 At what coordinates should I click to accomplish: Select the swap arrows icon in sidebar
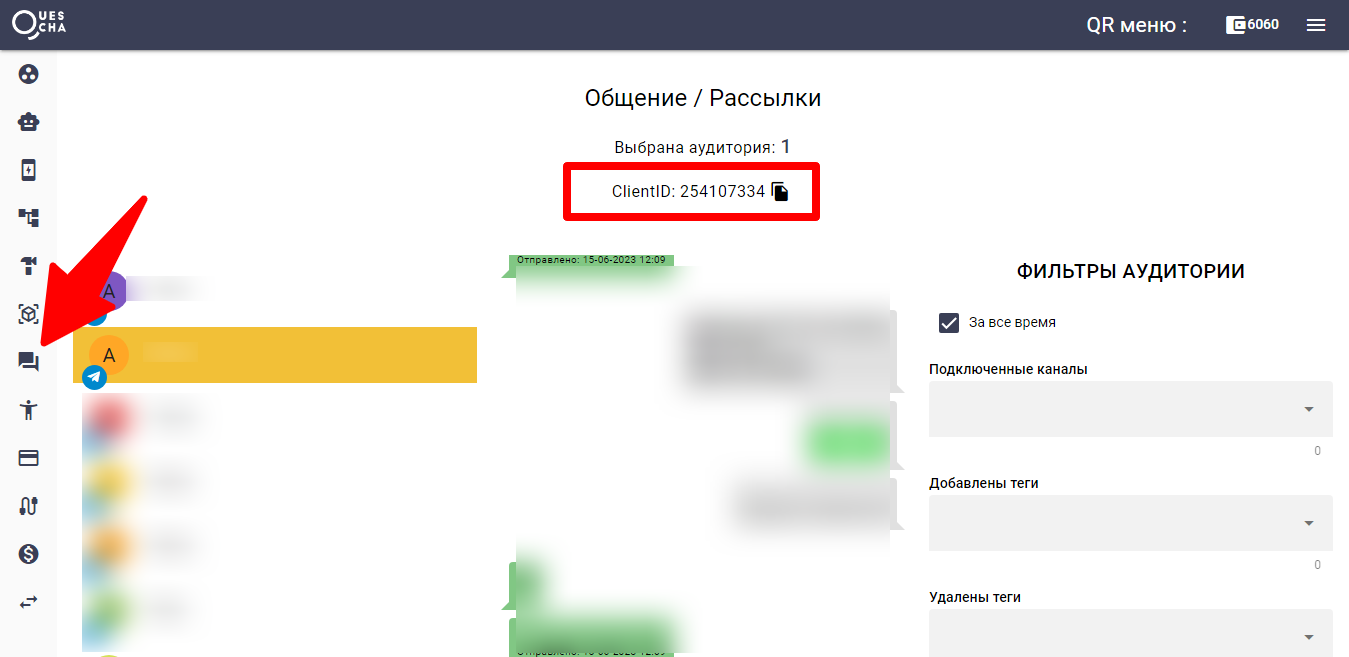pos(28,602)
